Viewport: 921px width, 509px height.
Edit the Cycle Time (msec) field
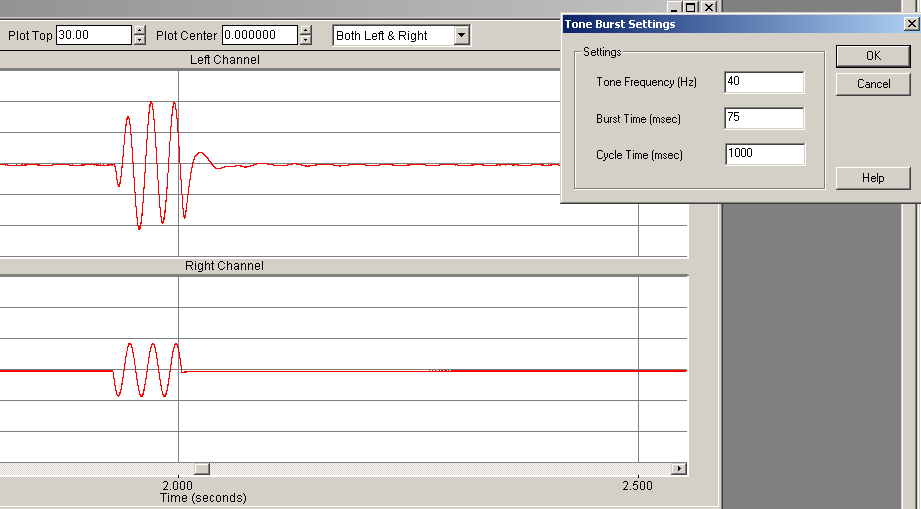[765, 154]
